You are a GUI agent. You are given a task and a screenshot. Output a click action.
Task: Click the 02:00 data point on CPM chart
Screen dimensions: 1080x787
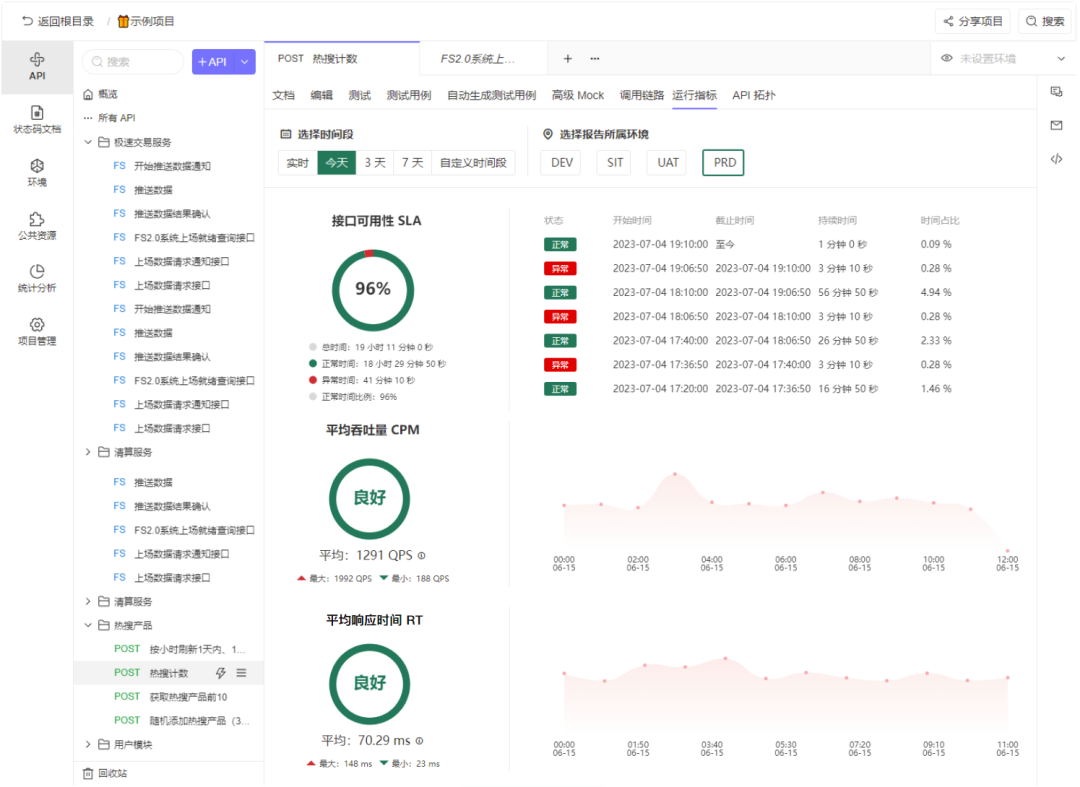pyautogui.click(x=638, y=508)
